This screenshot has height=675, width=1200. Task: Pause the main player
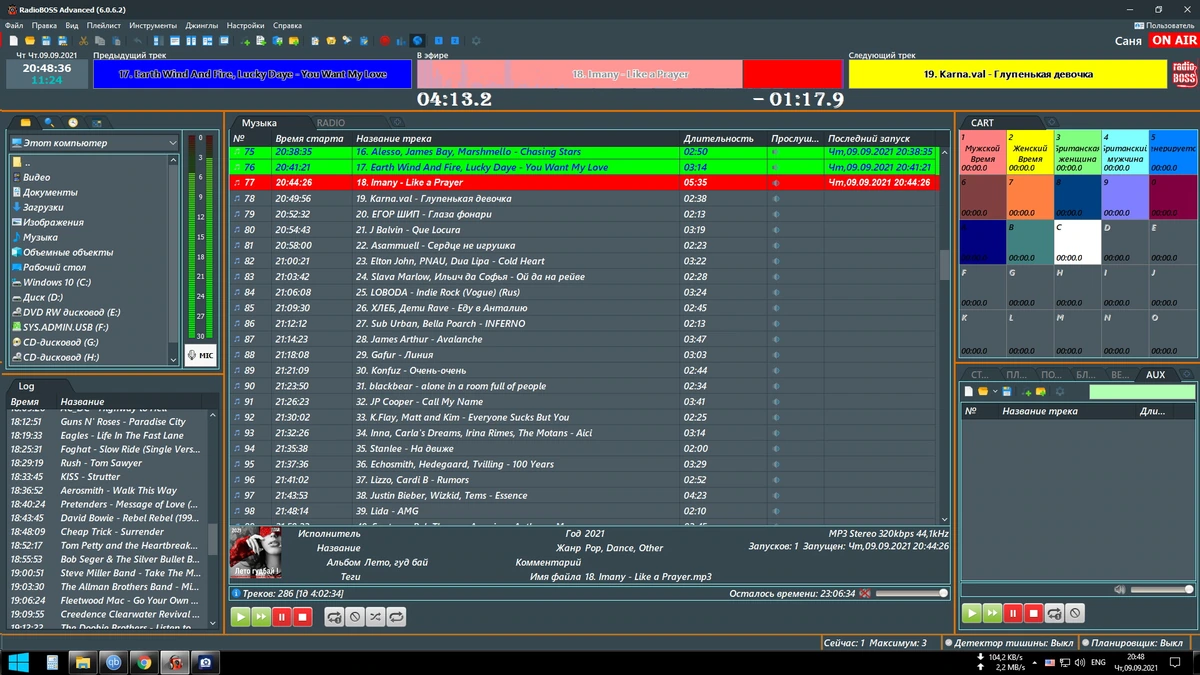coord(282,617)
